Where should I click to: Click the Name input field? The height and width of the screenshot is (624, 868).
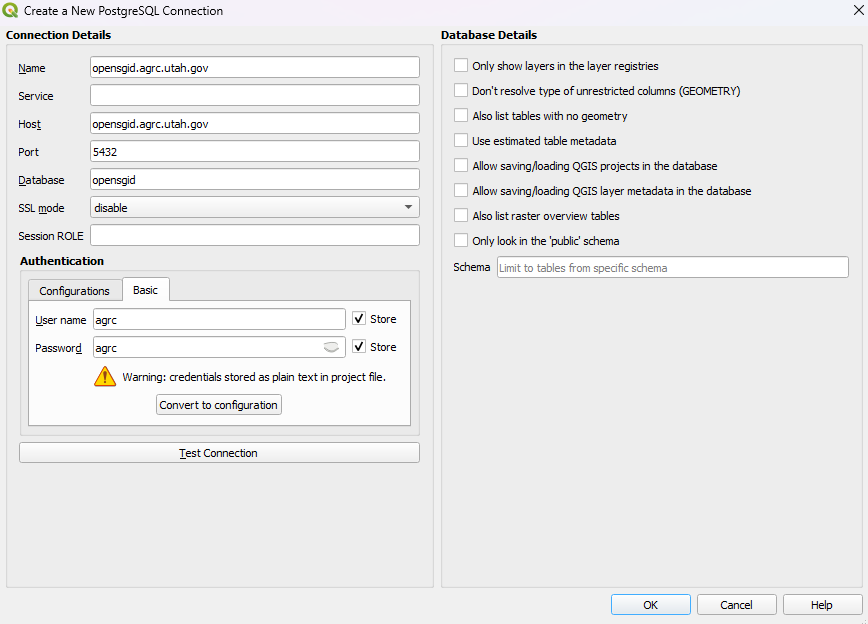click(255, 68)
